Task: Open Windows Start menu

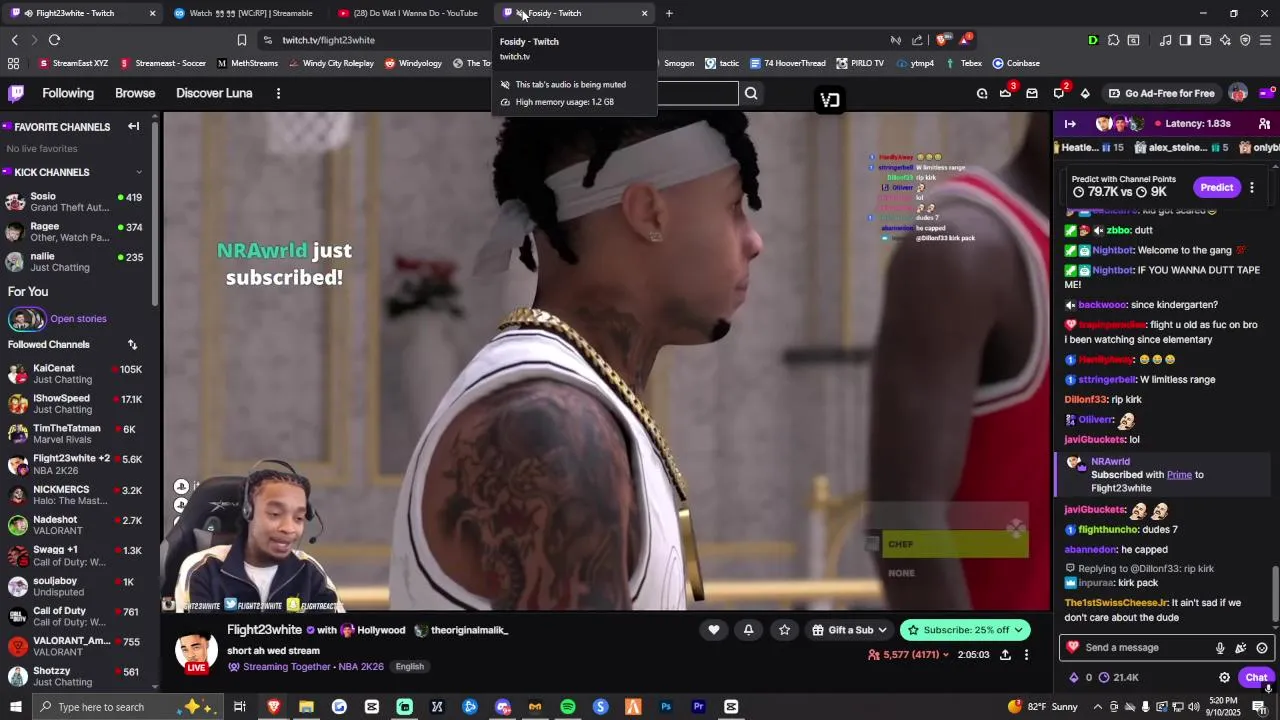Action: (x=15, y=707)
